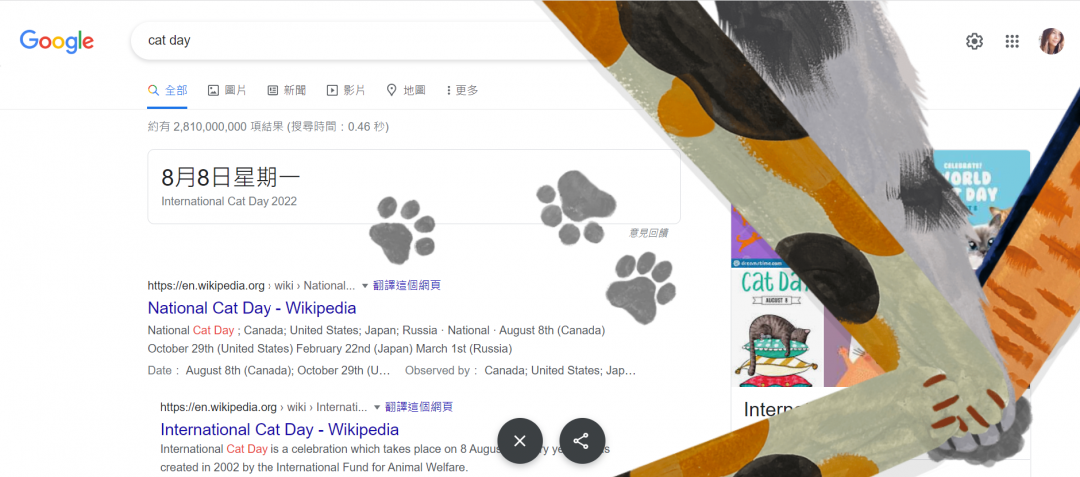Switch to the 圖片 (Images) tab

click(227, 90)
